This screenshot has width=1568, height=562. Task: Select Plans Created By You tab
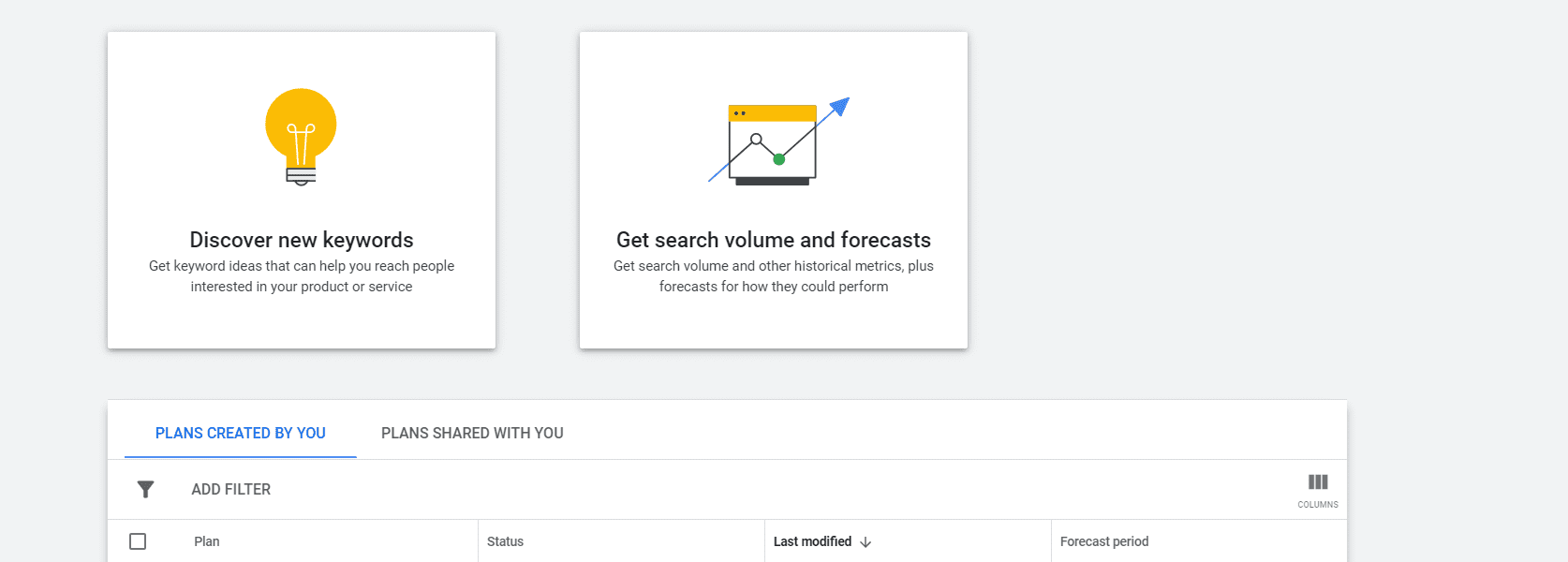tap(241, 433)
